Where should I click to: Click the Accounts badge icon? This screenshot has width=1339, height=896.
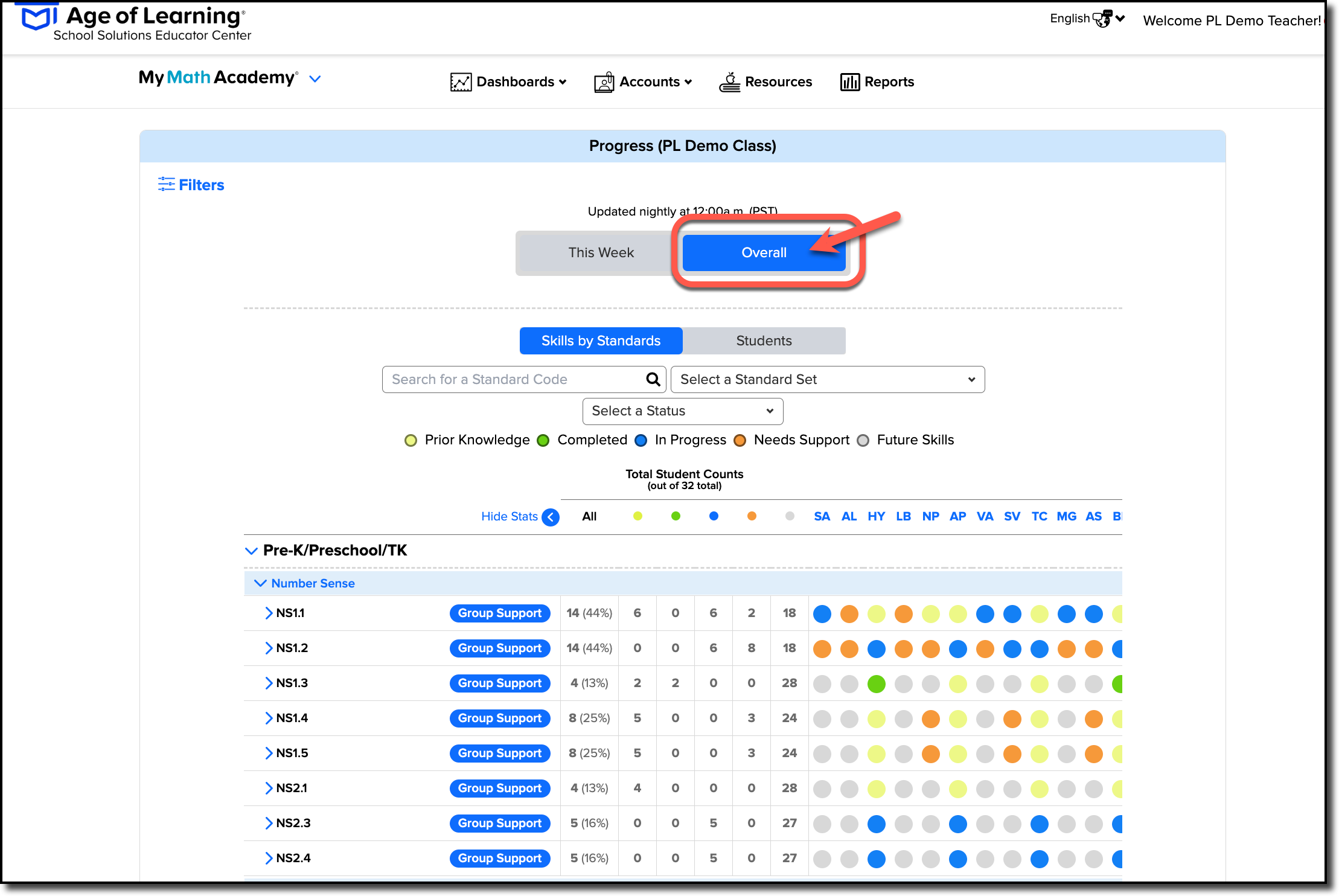(x=604, y=82)
